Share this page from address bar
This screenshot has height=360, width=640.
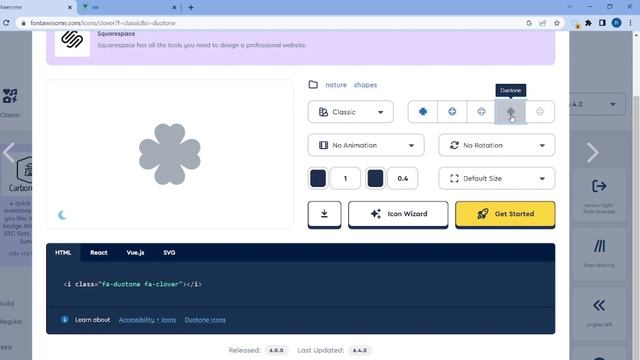pyautogui.click(x=543, y=23)
